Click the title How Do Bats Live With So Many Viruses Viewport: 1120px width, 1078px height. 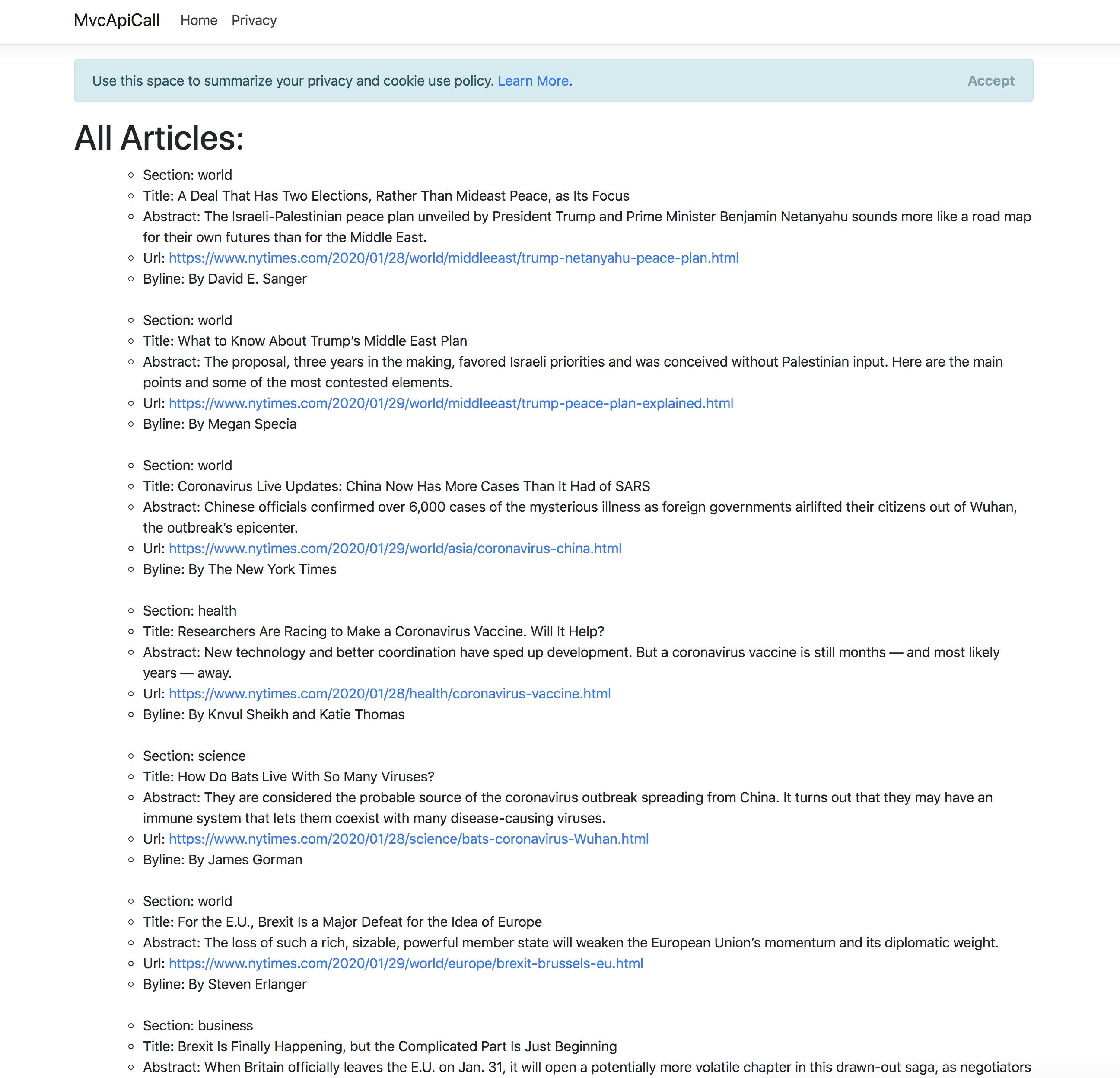(x=288, y=777)
